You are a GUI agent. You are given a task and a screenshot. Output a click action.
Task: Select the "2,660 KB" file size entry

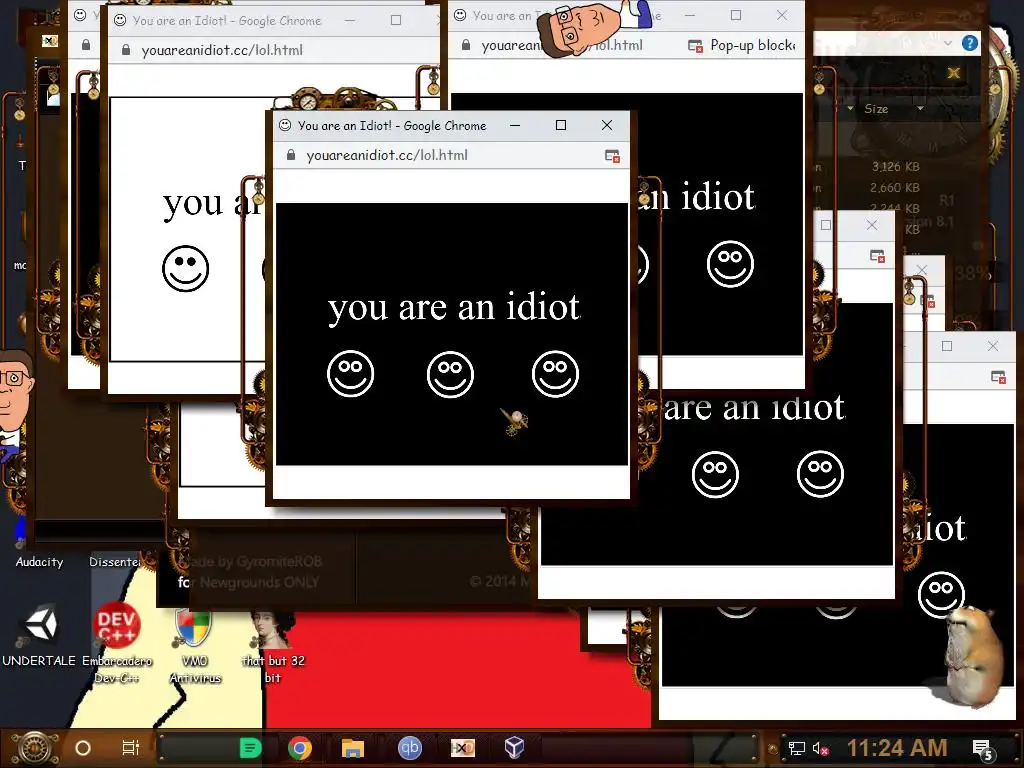(895, 187)
